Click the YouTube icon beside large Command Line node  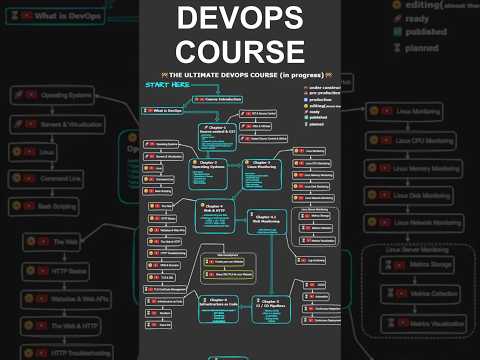click(x=29, y=179)
